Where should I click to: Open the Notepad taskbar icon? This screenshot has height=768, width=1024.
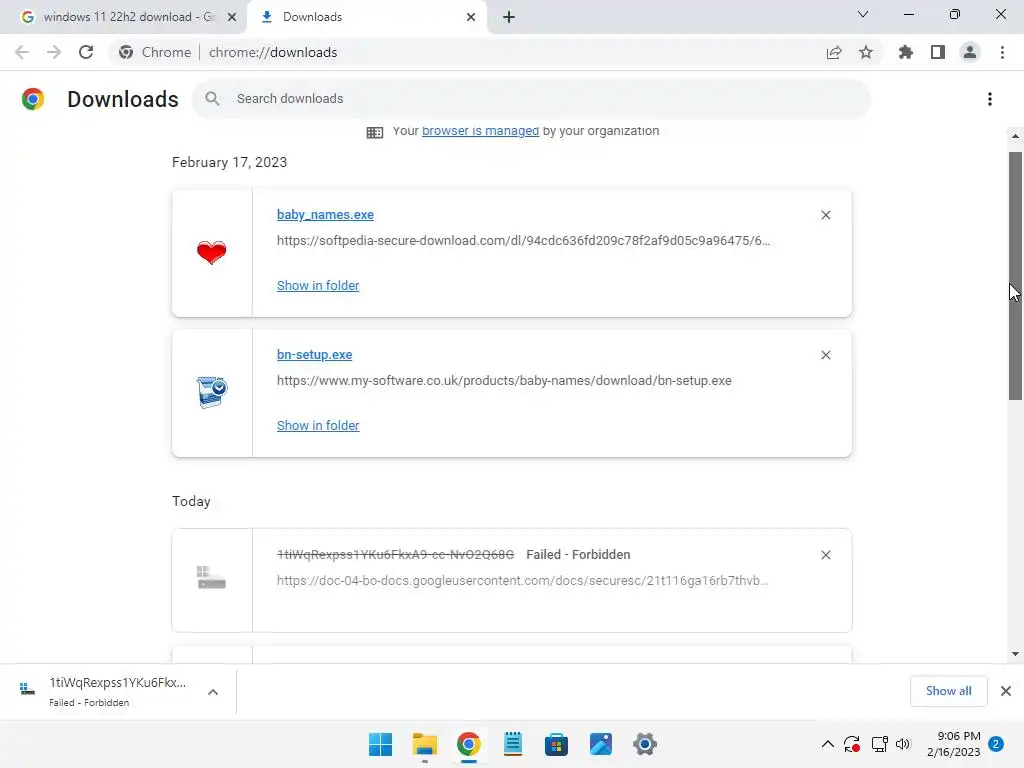[513, 744]
